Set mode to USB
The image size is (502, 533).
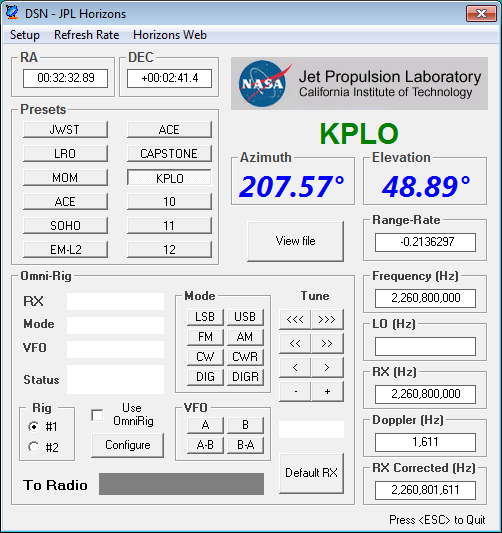245,317
